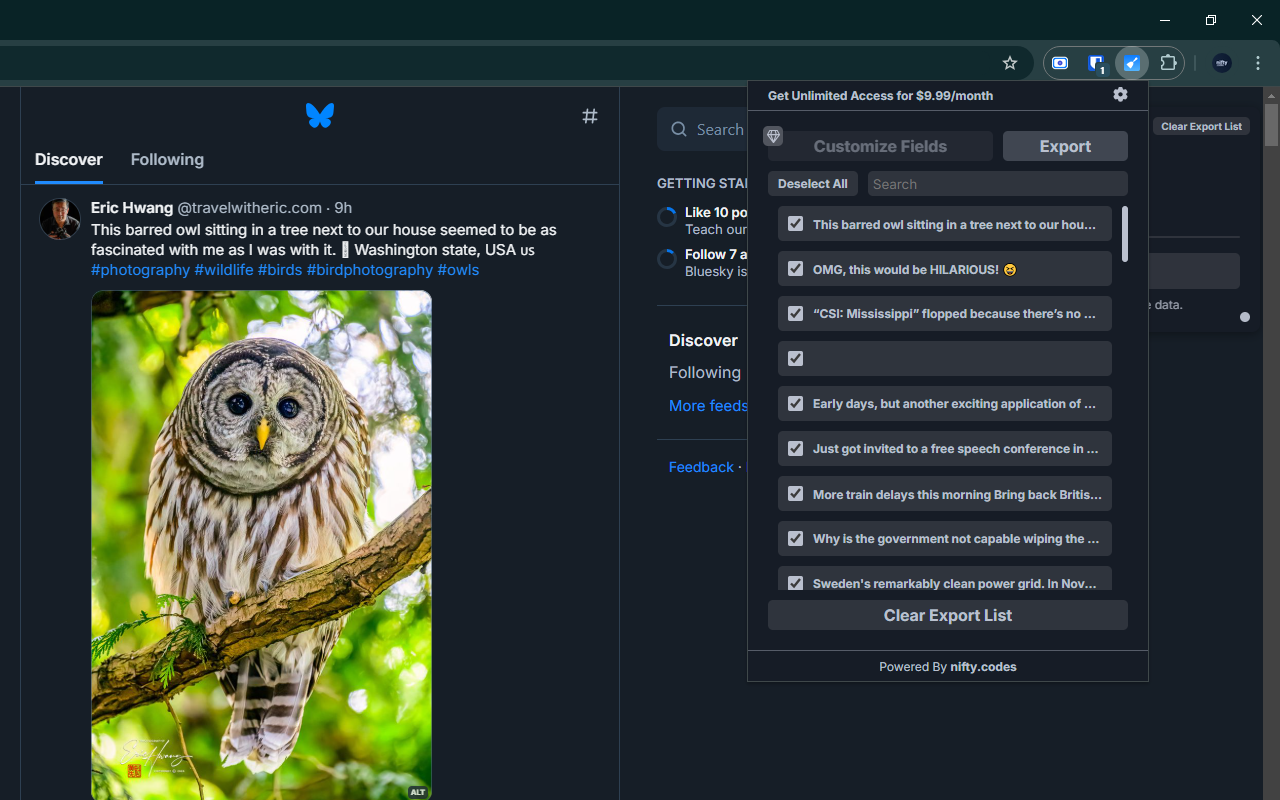Click the Search field inside the export popup
This screenshot has height=800, width=1280.
click(997, 184)
